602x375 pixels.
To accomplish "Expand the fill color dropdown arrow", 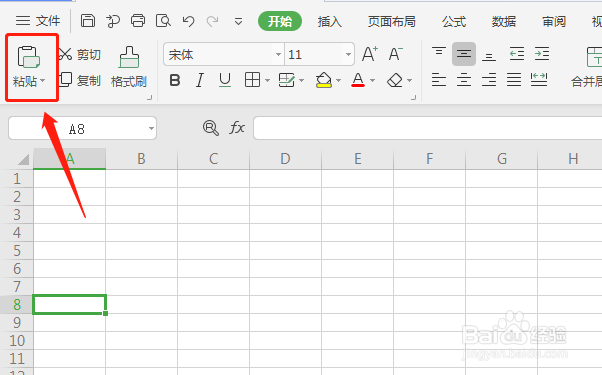I will (338, 81).
